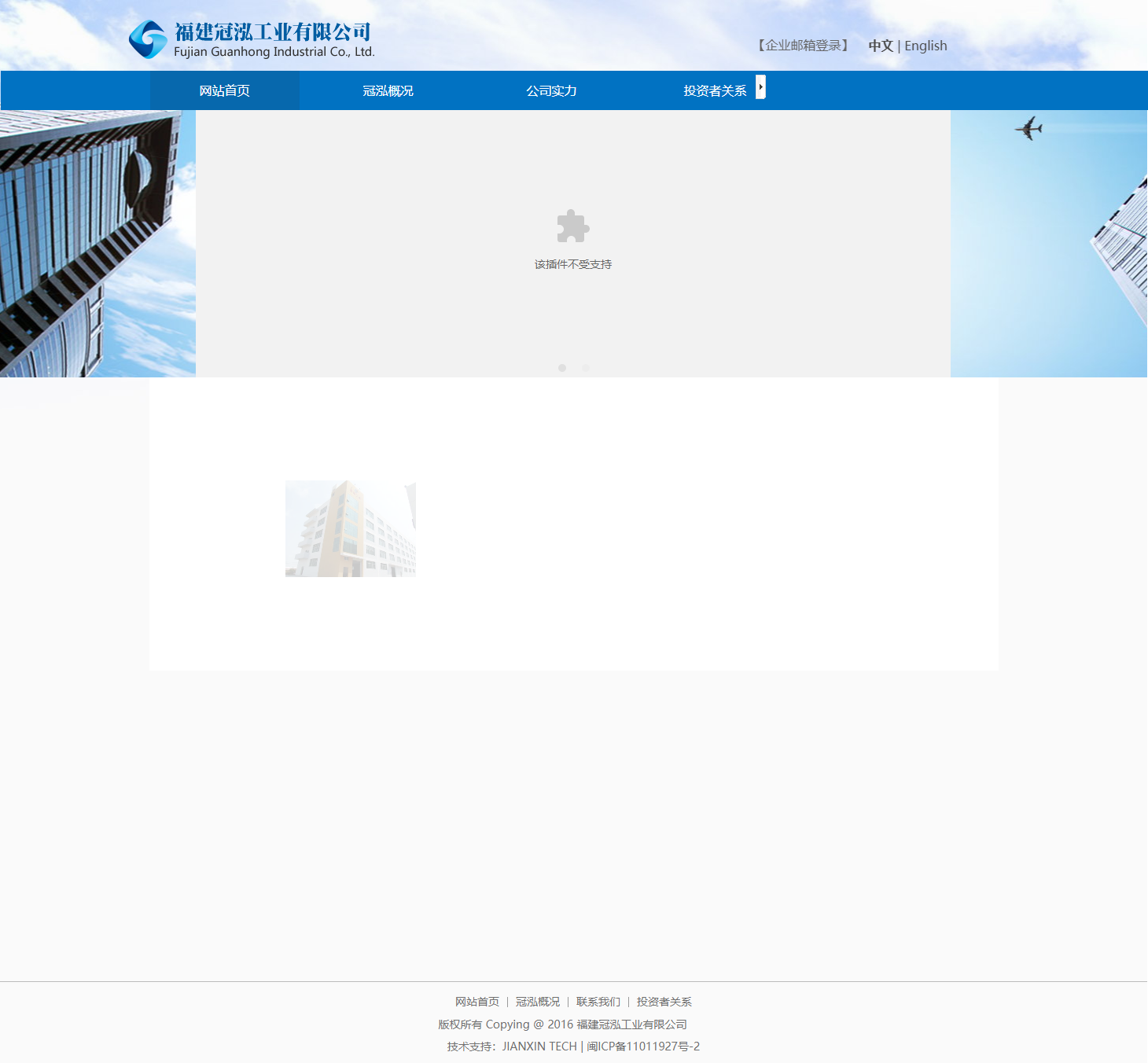Open footer link 冠泓概况
This screenshot has height=1063, width=1148.
(538, 1002)
